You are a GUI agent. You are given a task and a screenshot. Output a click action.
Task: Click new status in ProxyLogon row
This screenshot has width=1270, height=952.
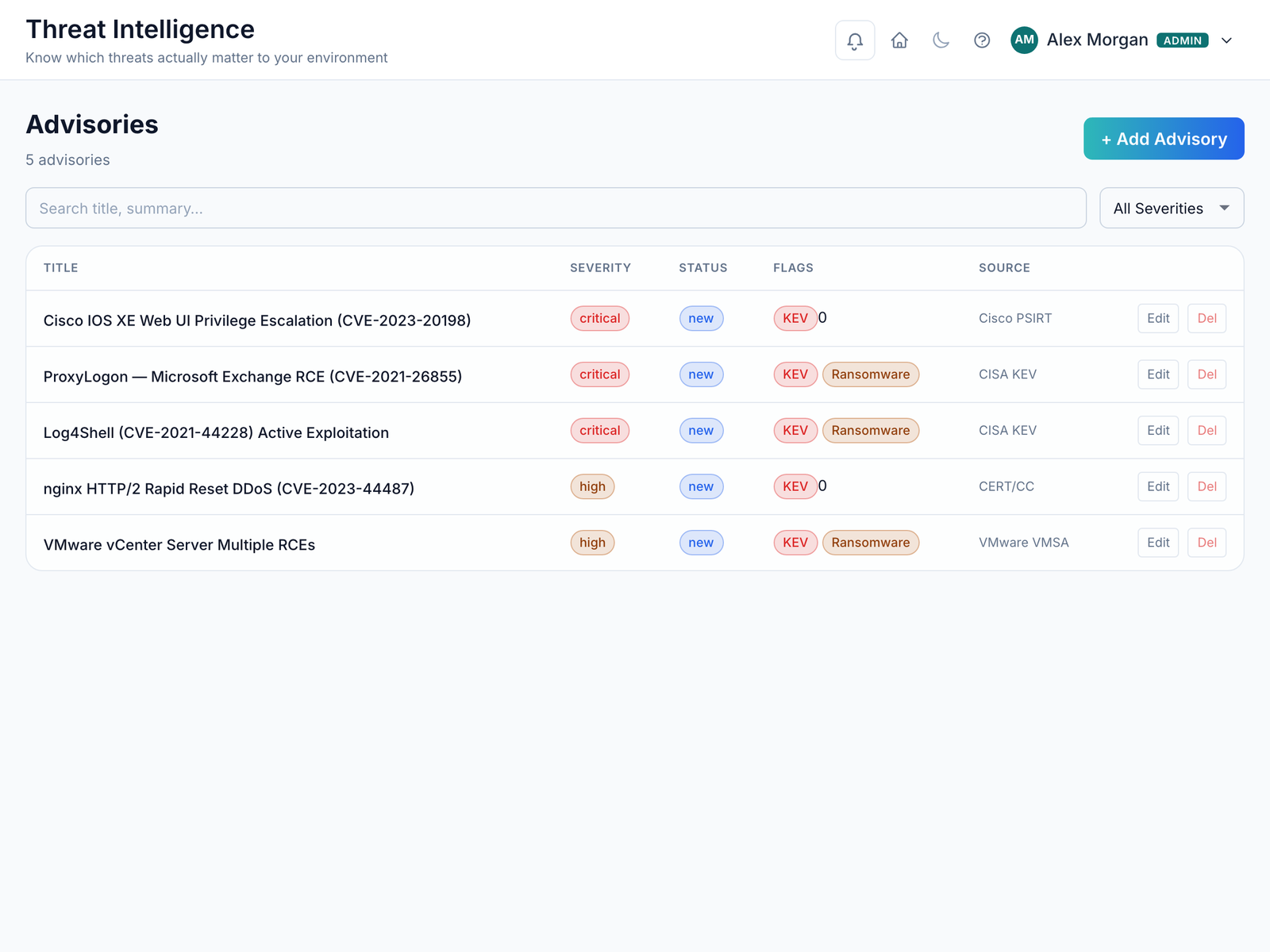pyautogui.click(x=701, y=374)
